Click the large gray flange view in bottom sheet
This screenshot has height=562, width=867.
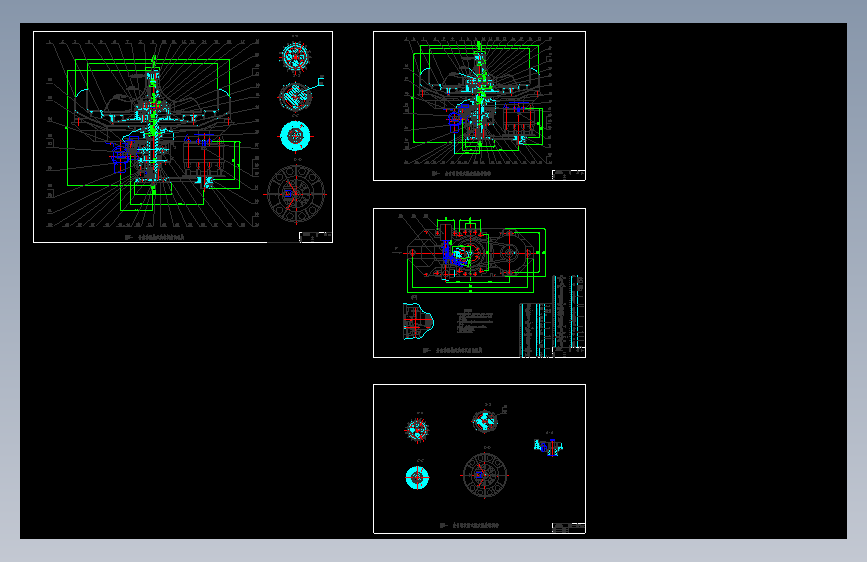(485, 475)
